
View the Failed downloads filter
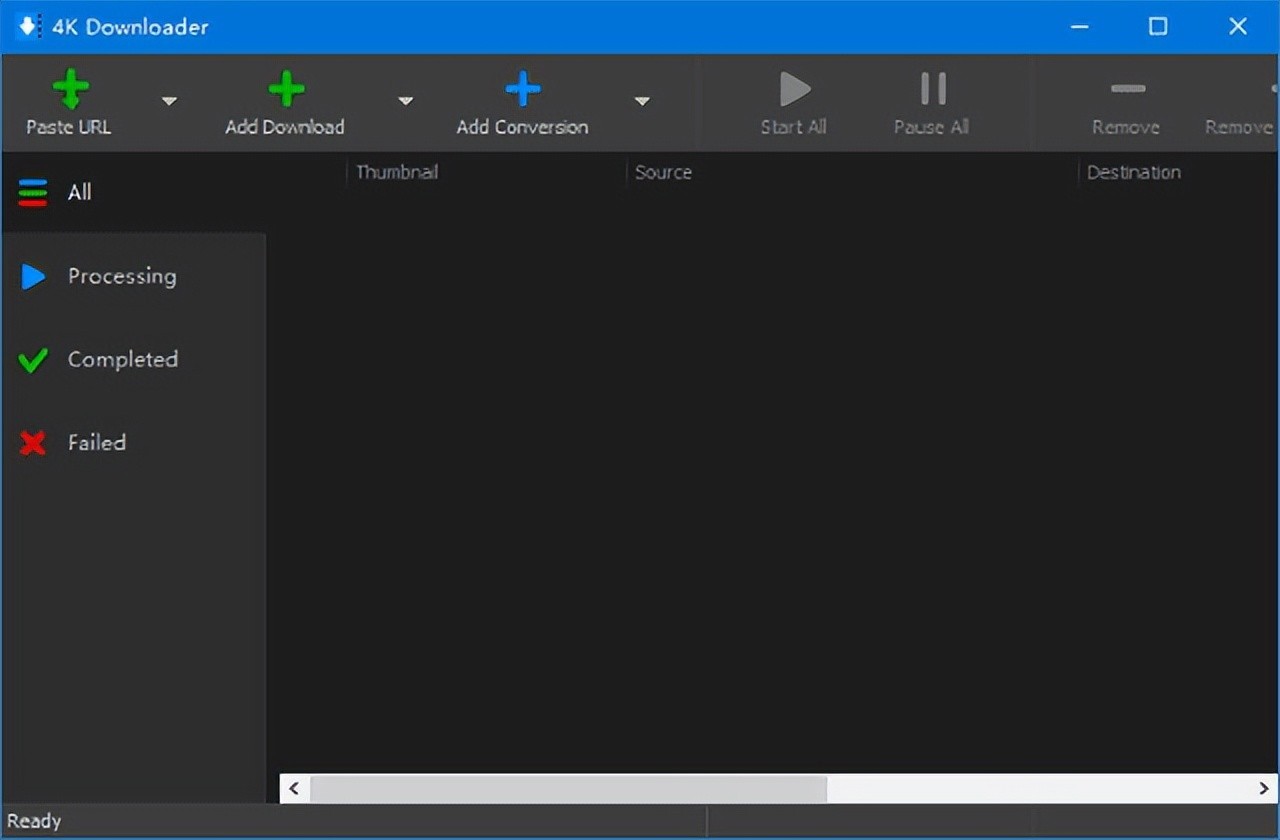[x=96, y=443]
